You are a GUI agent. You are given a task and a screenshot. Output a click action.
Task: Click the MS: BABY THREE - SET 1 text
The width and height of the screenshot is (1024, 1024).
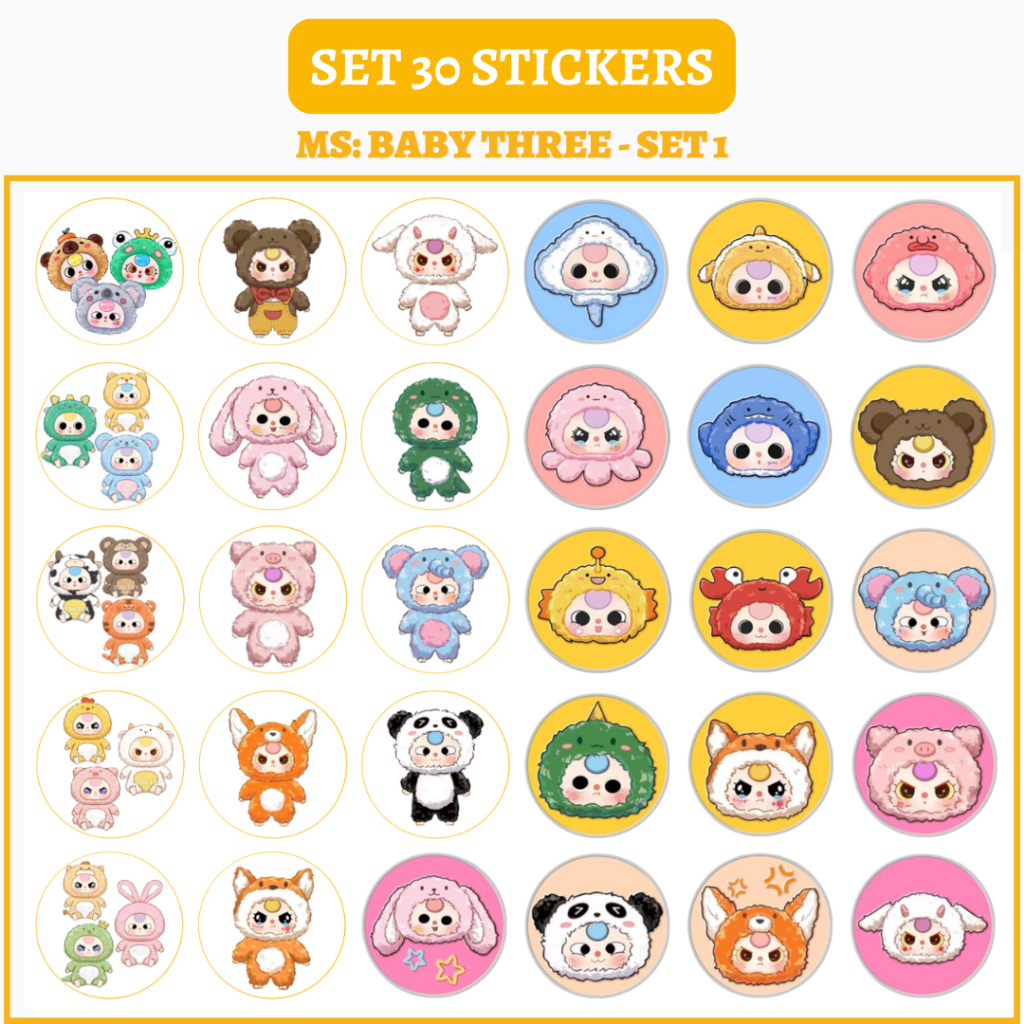tap(512, 144)
